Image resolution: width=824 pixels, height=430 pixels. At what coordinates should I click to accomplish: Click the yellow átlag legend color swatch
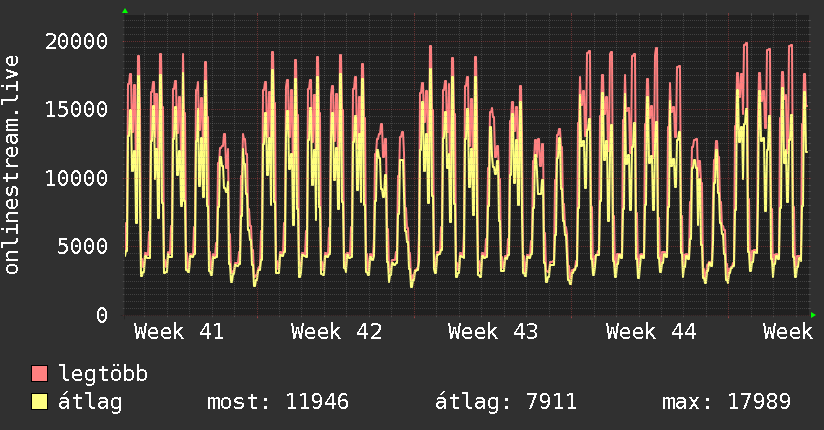pos(39,403)
